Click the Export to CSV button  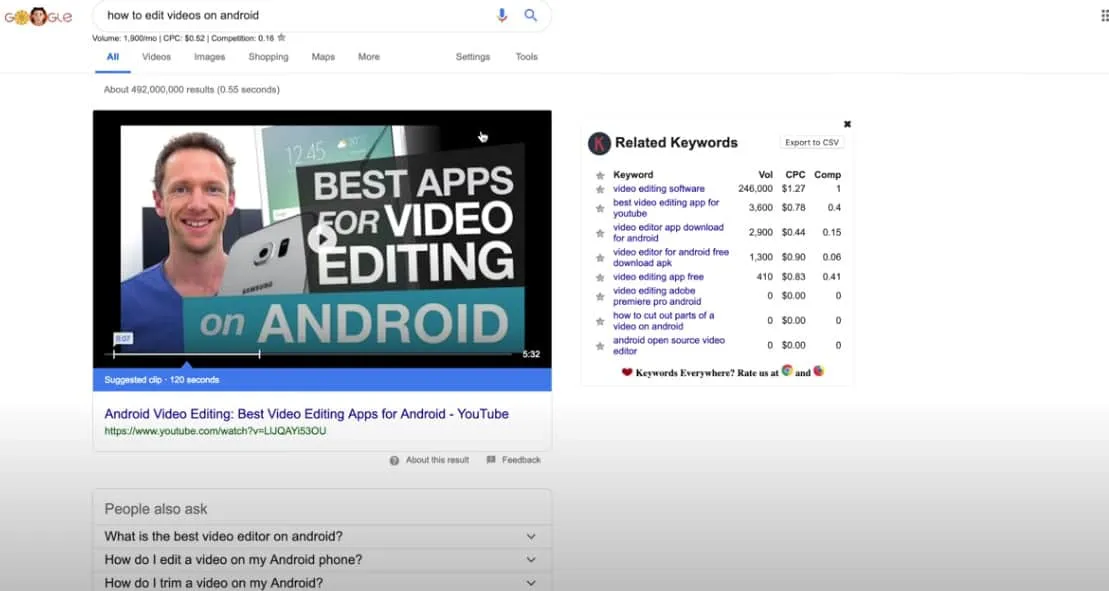point(811,143)
